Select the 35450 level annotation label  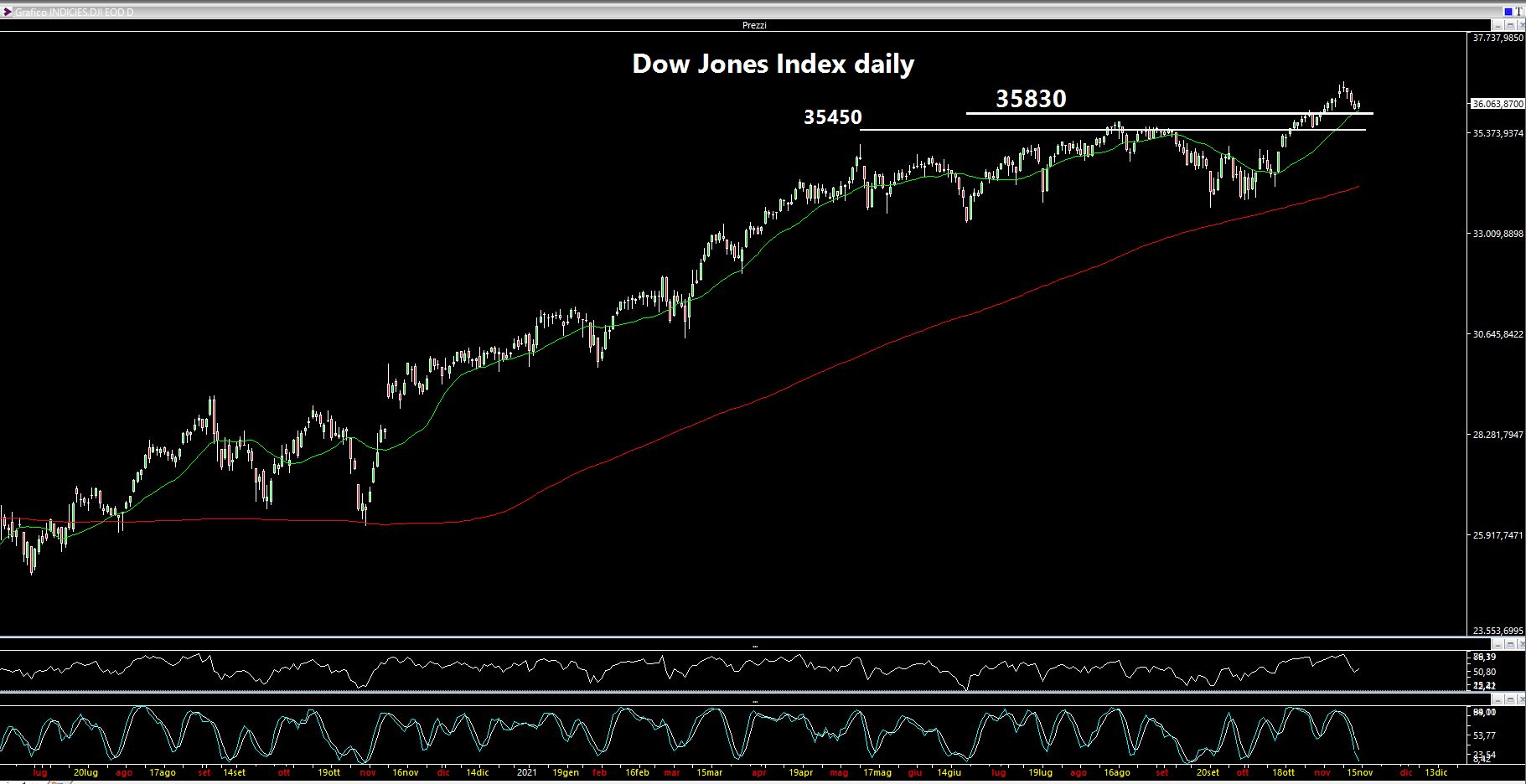point(832,117)
